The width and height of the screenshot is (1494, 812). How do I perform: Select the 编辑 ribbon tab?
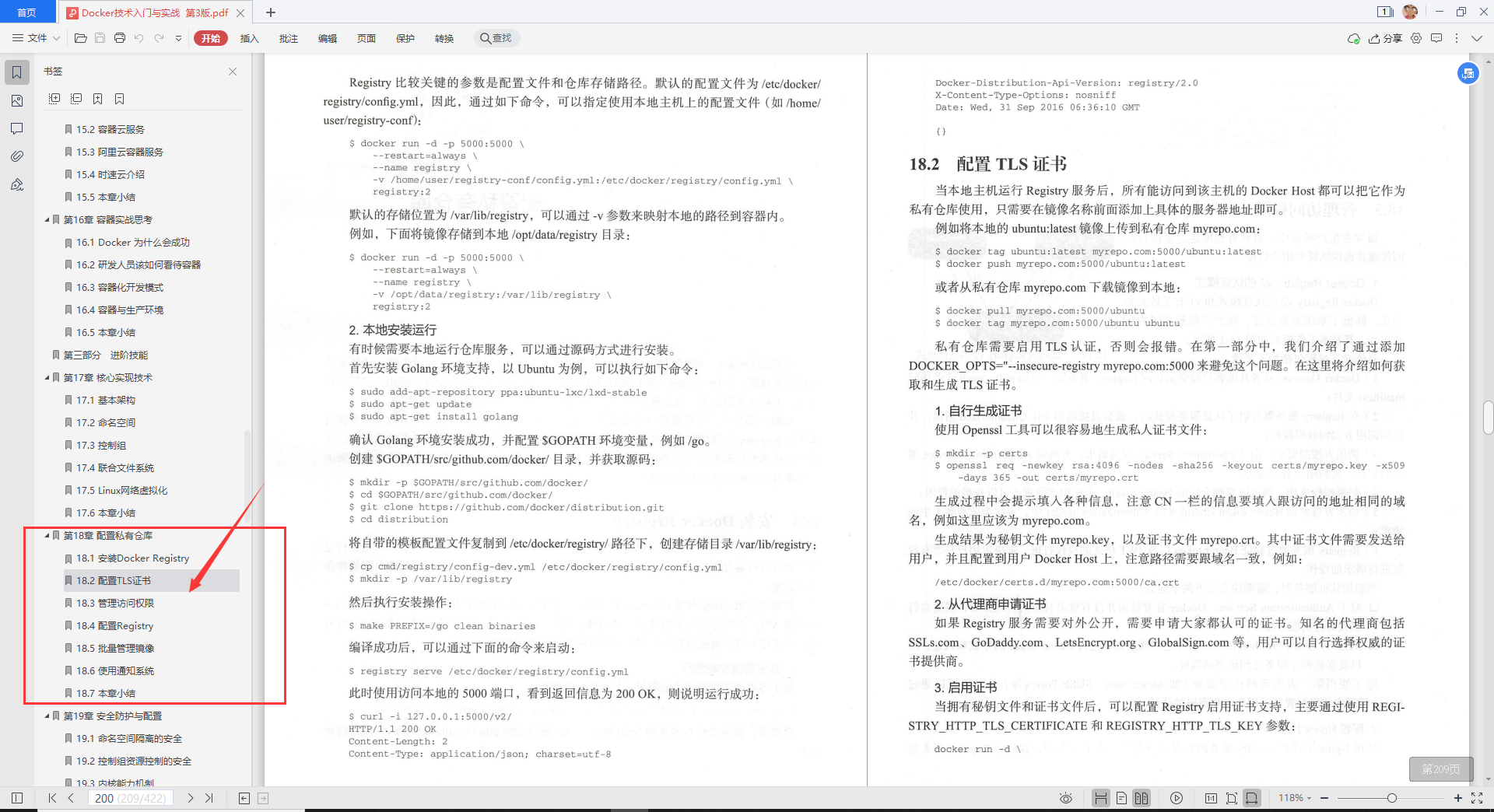(327, 38)
